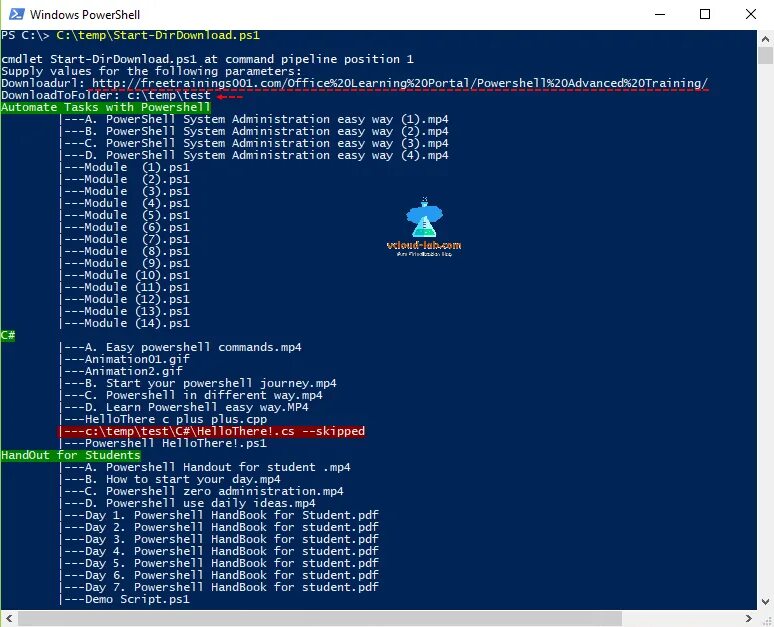Click 'D. Learn Powershell easy way.MP4'

196,407
